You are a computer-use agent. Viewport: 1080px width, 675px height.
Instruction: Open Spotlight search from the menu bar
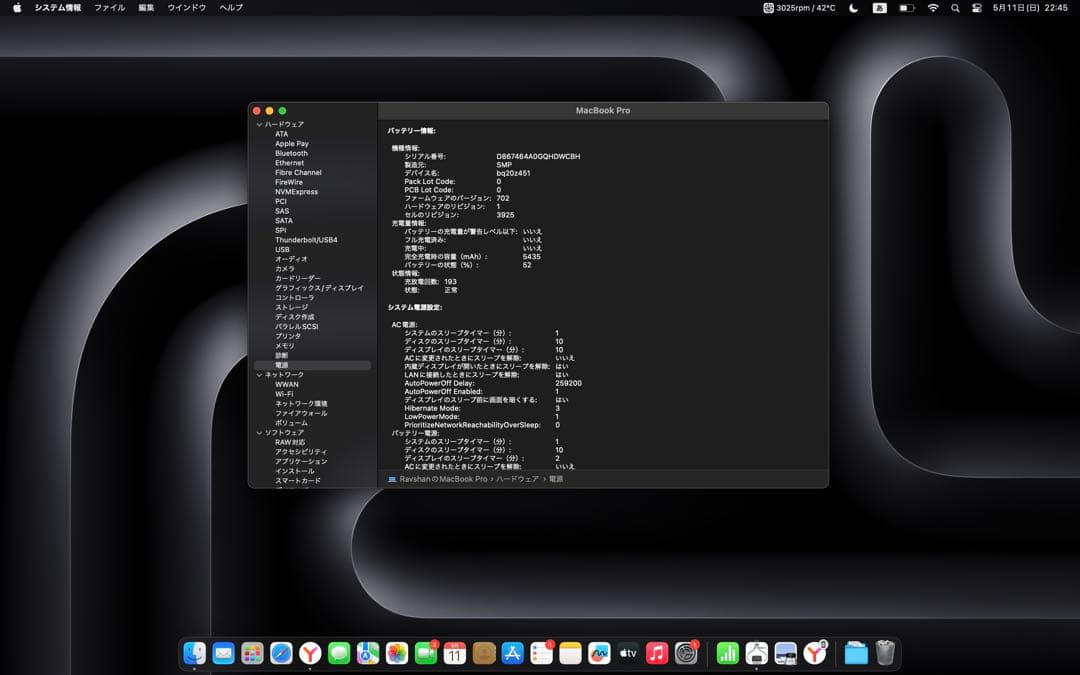[955, 7]
